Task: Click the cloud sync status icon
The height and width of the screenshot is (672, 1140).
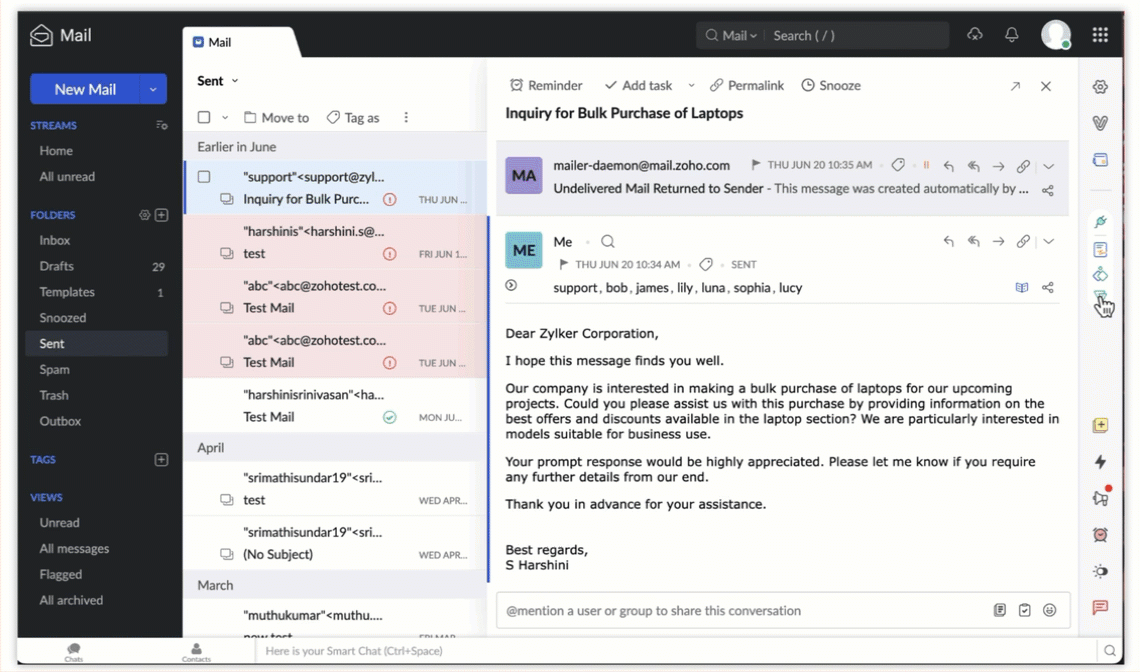Action: tap(975, 34)
